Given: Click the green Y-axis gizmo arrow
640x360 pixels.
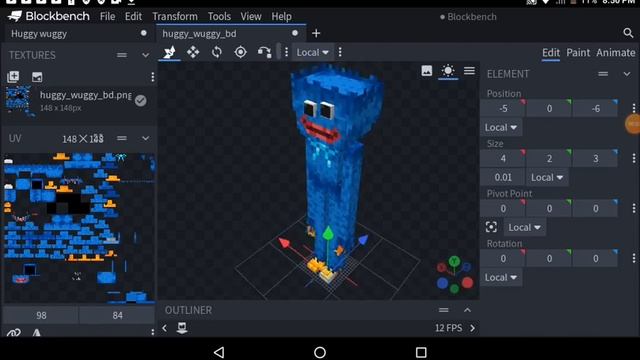Looking at the screenshot, I should (x=328, y=234).
